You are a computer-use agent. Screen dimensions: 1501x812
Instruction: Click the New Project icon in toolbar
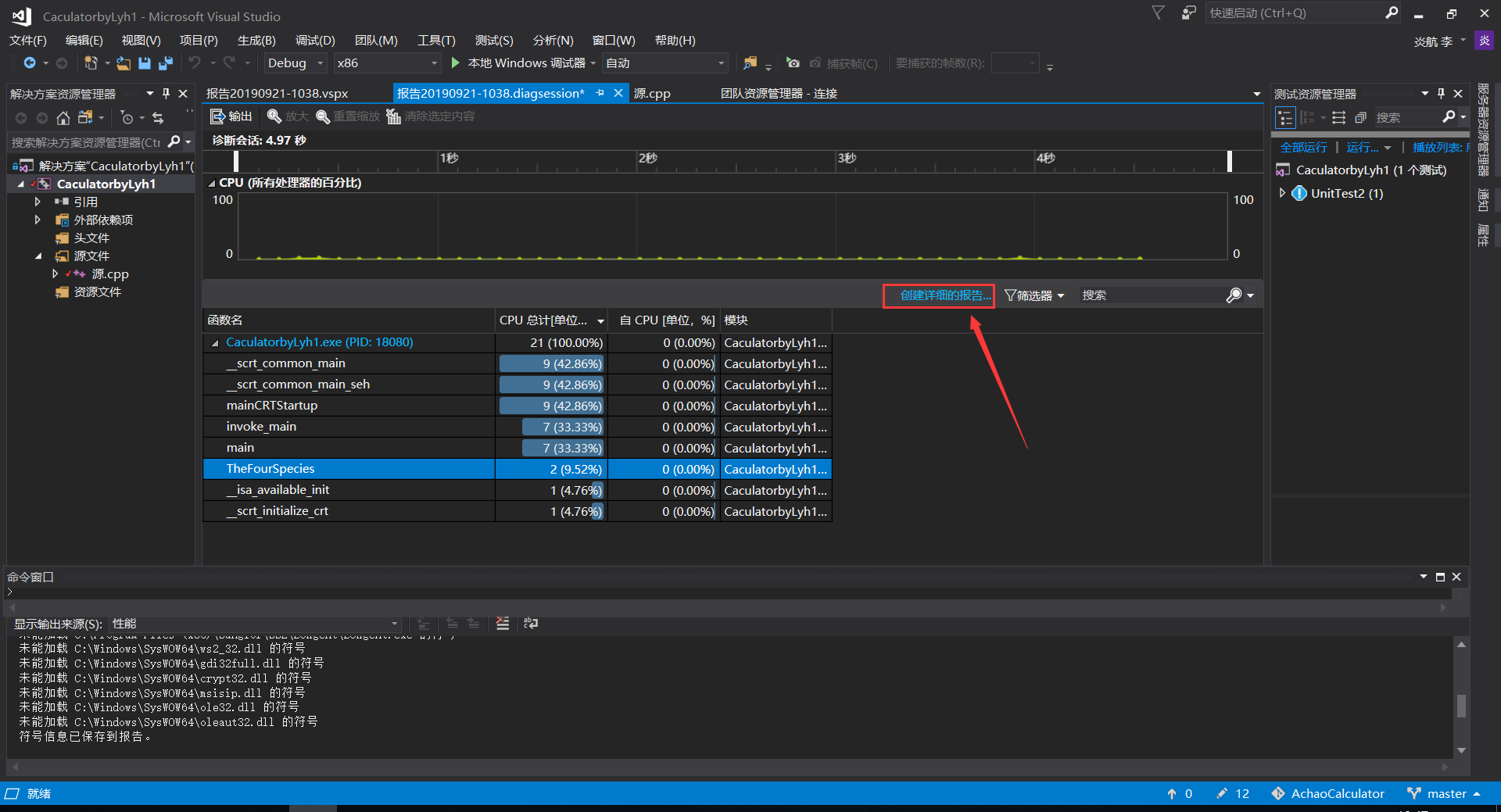[x=91, y=63]
